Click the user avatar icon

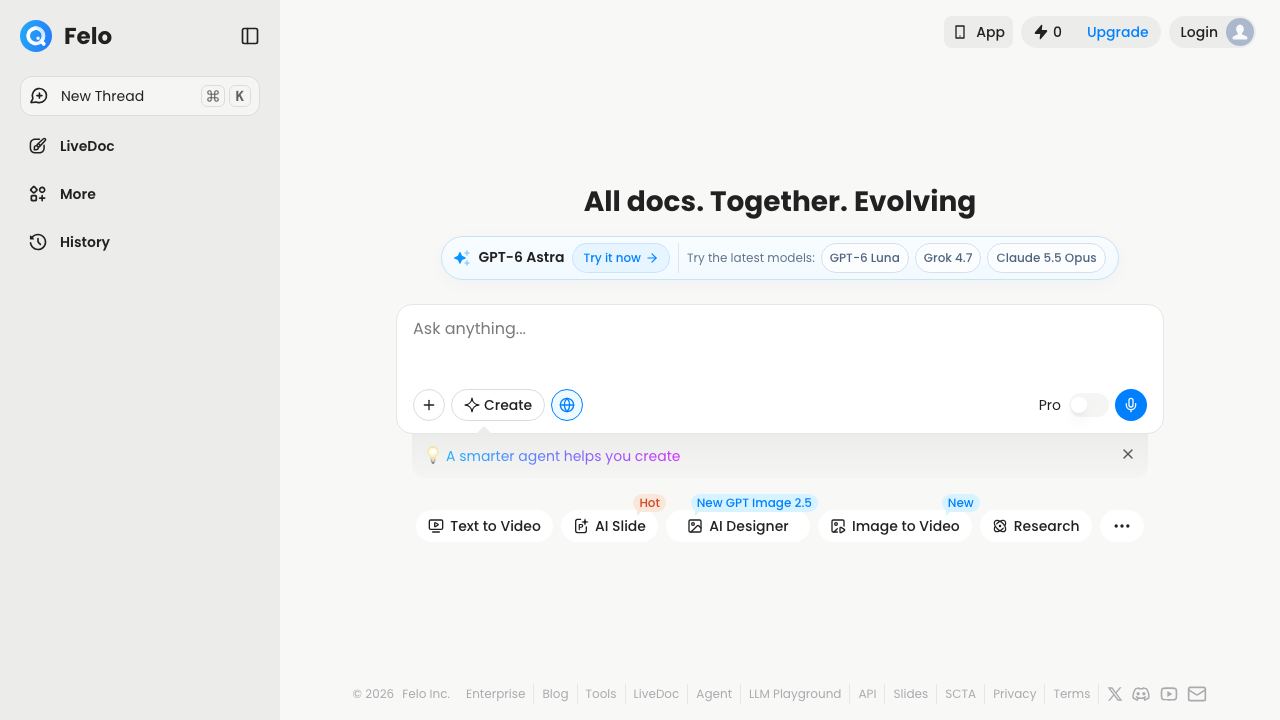pyautogui.click(x=1240, y=32)
